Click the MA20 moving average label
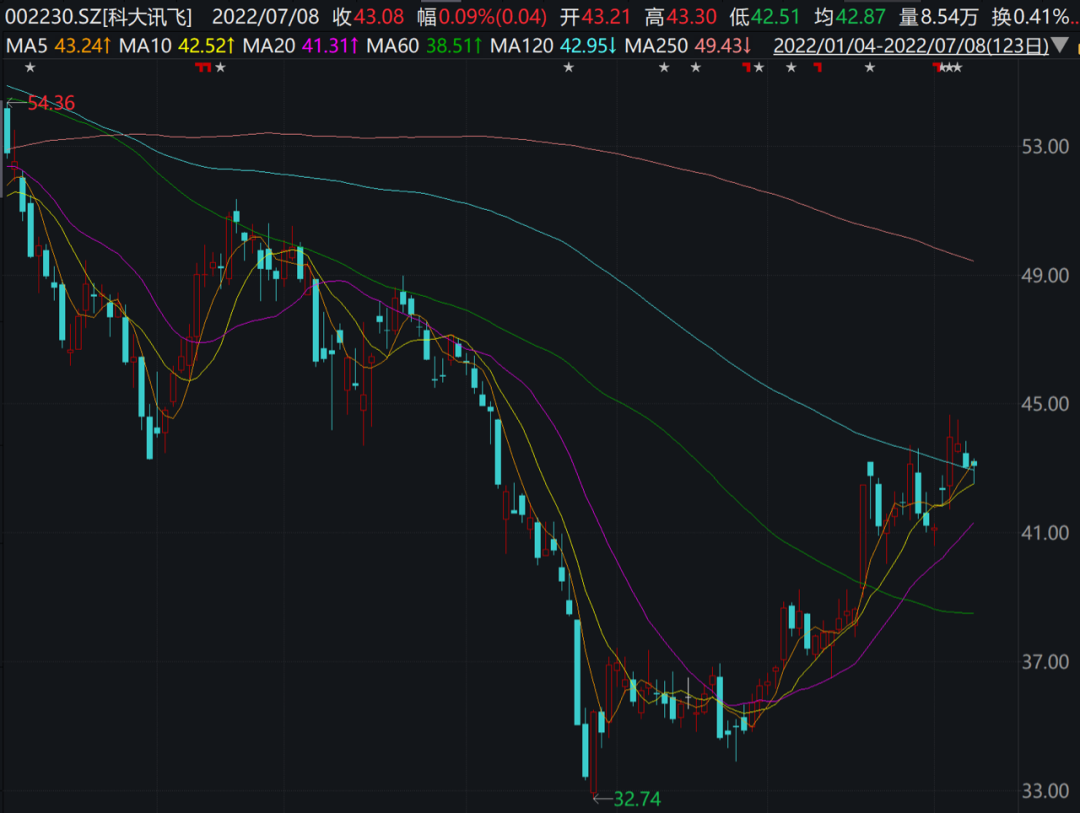The height and width of the screenshot is (813, 1080). pyautogui.click(x=267, y=46)
